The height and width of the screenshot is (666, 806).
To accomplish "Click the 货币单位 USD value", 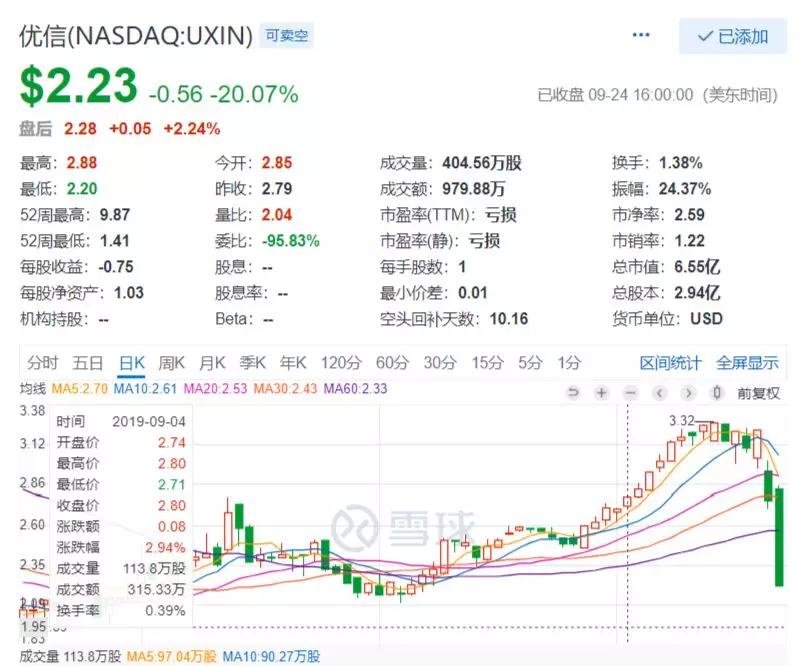I will click(x=706, y=319).
